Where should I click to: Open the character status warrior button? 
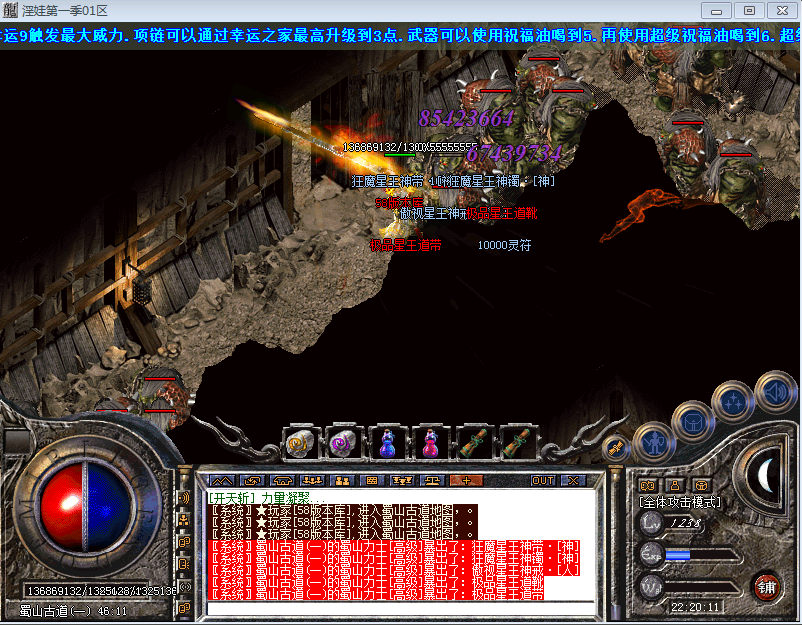coord(654,442)
